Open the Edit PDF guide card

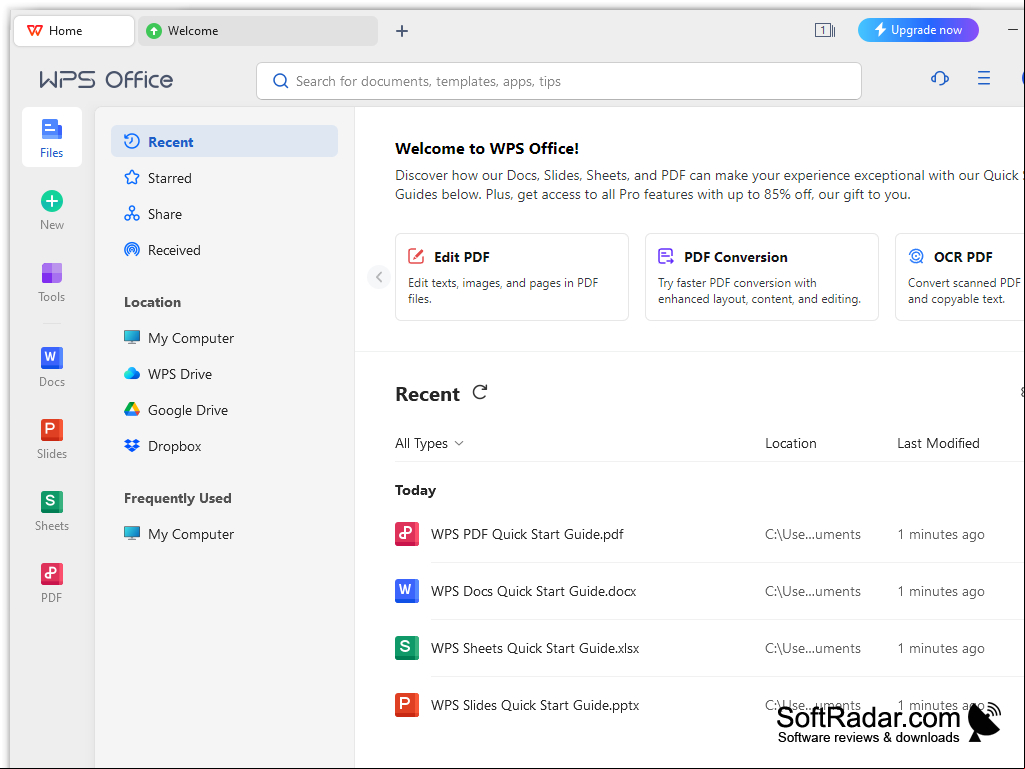(512, 277)
